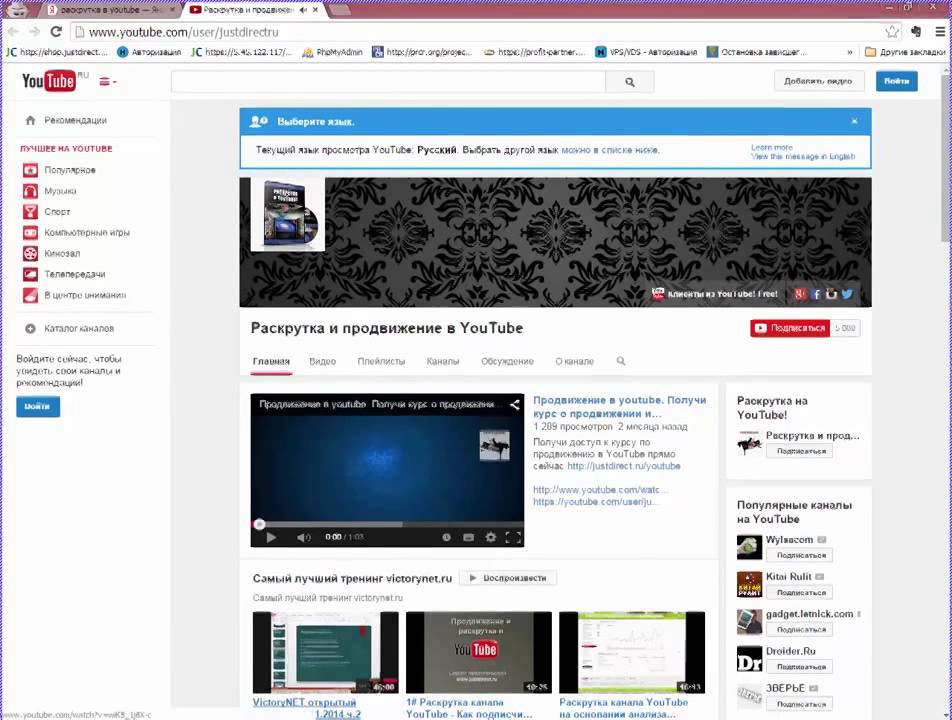Open the Twitter link icon on the banner
The image size is (952, 720).
pyautogui.click(x=847, y=294)
